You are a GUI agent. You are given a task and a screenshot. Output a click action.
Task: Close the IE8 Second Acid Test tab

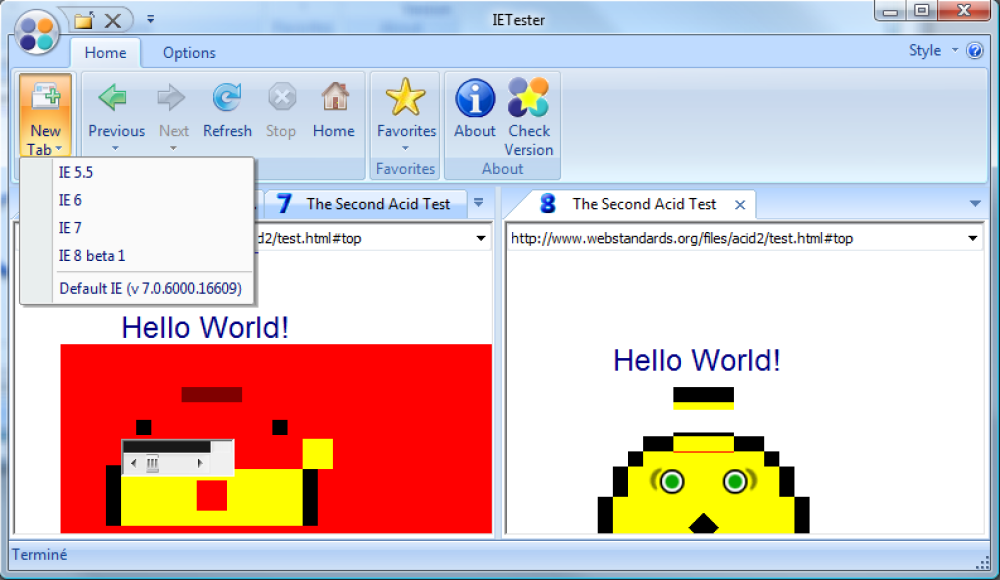click(x=740, y=203)
